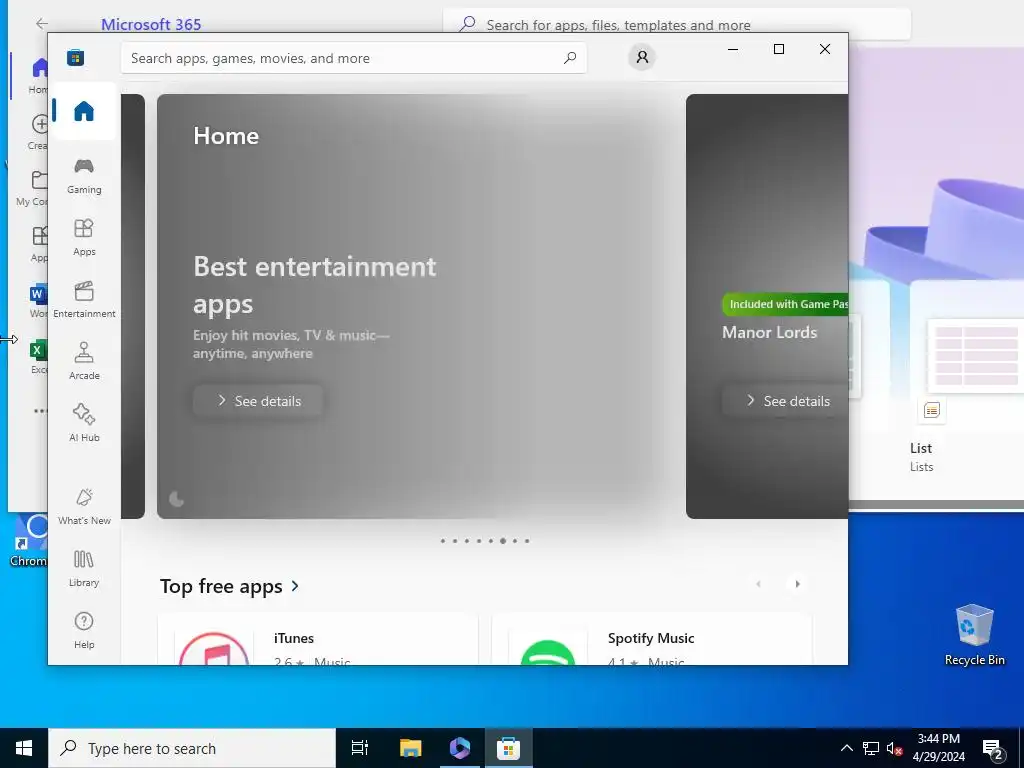Open AI Hub in Store sidebar
This screenshot has width=1024, height=768.
click(x=84, y=424)
